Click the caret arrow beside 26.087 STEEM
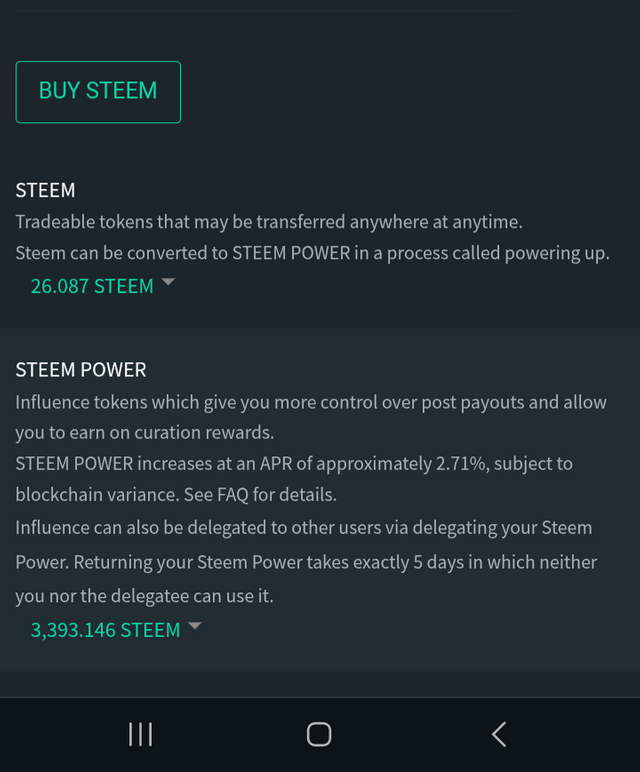 pyautogui.click(x=168, y=282)
